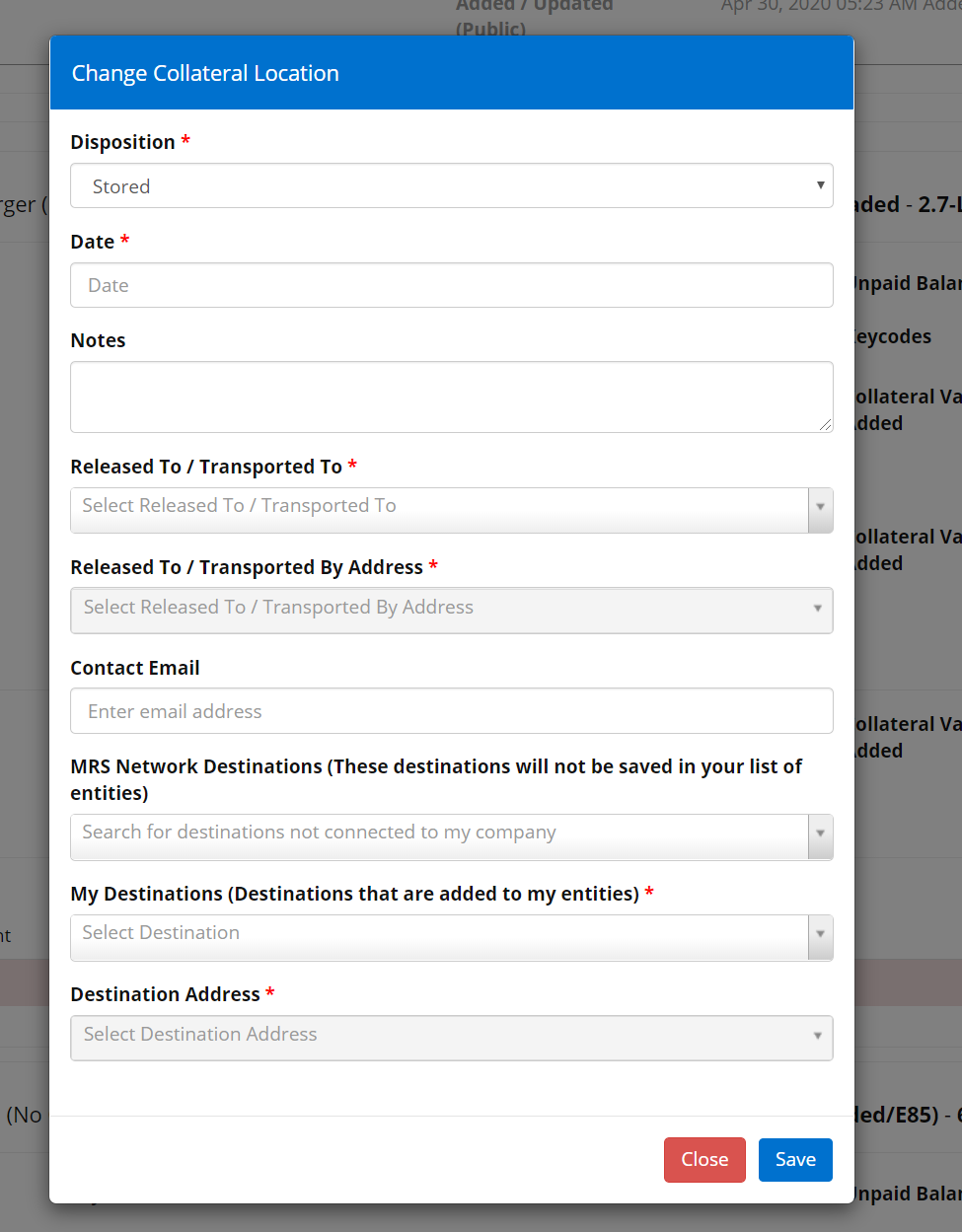Click the blue Save button
This screenshot has height=1232, width=962.
pyautogui.click(x=795, y=1159)
